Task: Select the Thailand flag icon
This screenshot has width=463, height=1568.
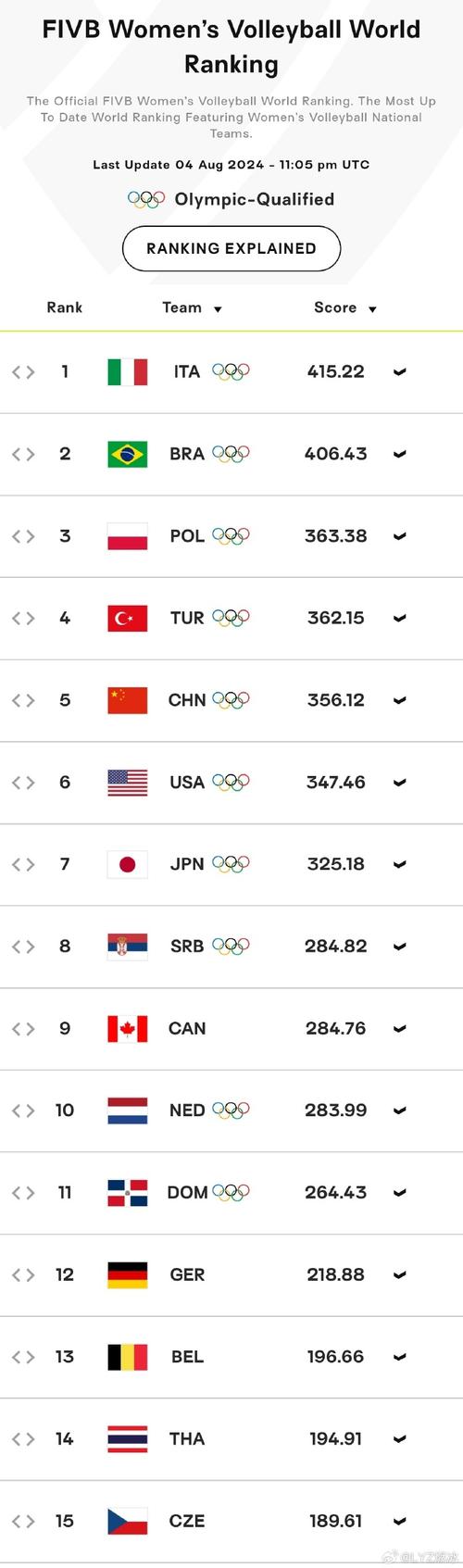Action: coord(127,1438)
